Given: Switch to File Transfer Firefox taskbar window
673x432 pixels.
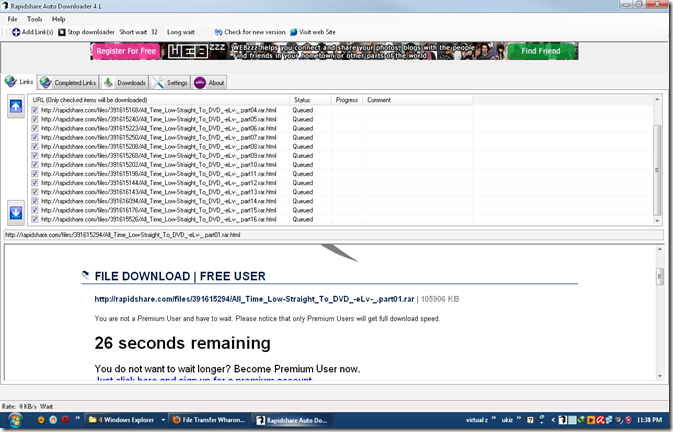Looking at the screenshot, I should point(209,420).
